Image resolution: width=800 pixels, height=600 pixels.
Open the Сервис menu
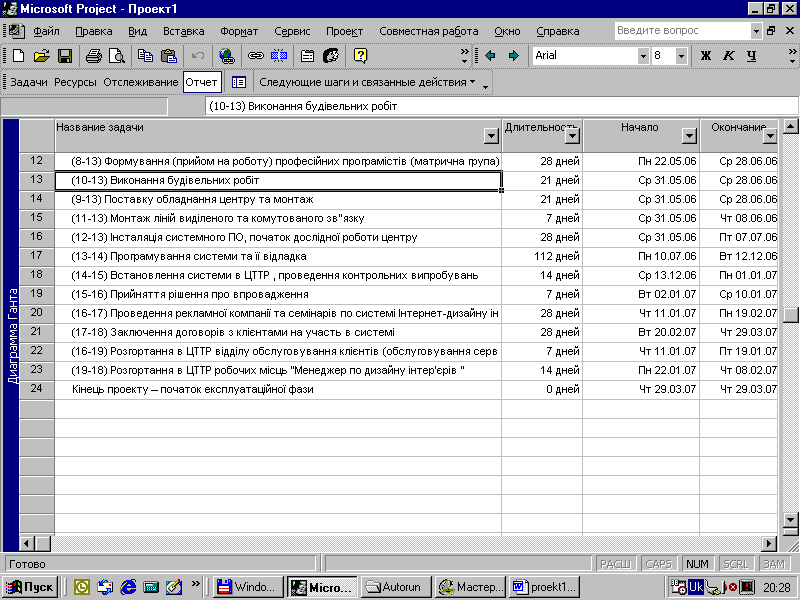click(292, 31)
